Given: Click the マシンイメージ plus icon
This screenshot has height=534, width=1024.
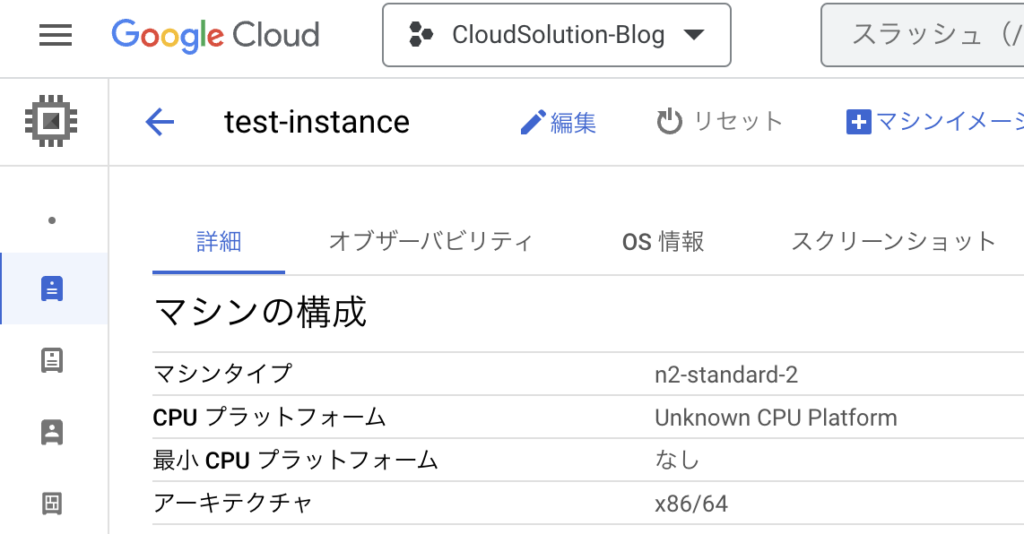Looking at the screenshot, I should pyautogui.click(x=859, y=122).
